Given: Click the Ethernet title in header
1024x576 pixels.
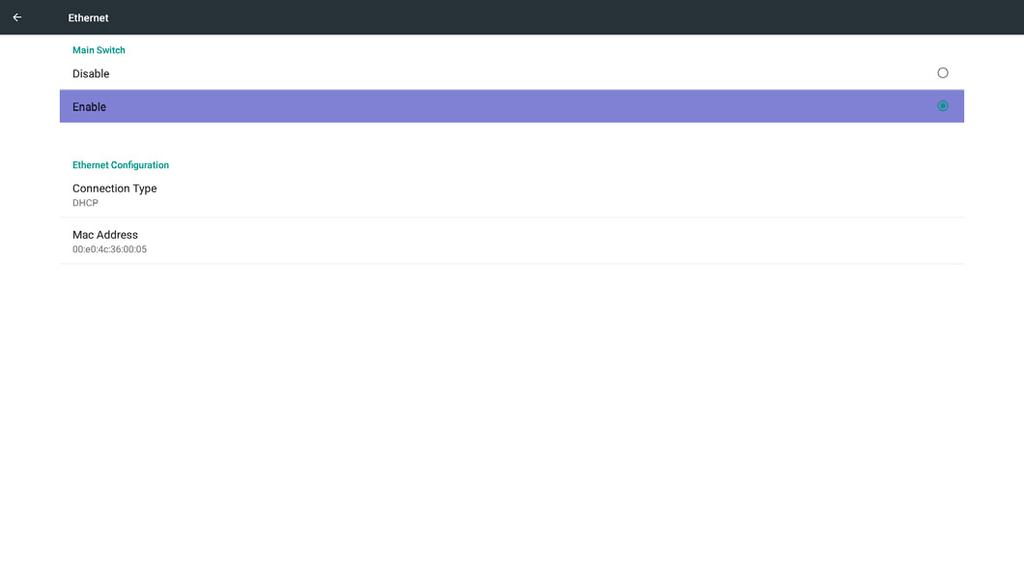Looking at the screenshot, I should click(88, 18).
